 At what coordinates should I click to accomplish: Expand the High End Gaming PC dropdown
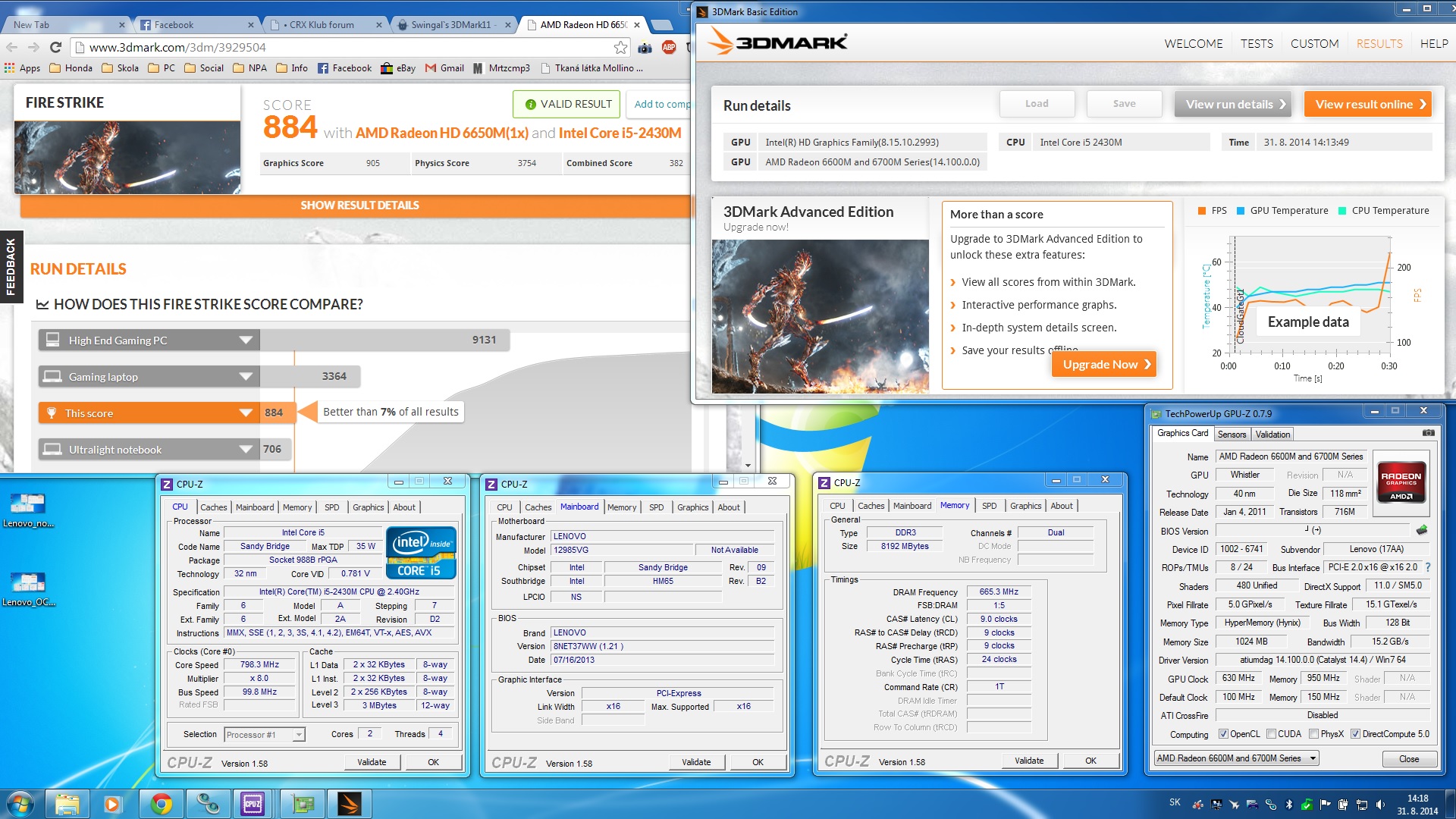click(246, 340)
